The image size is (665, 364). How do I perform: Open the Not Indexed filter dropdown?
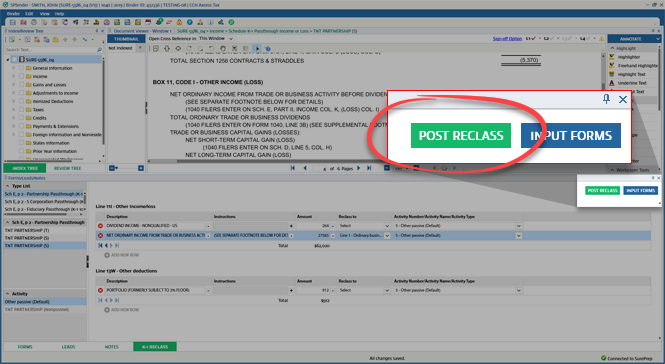(140, 48)
